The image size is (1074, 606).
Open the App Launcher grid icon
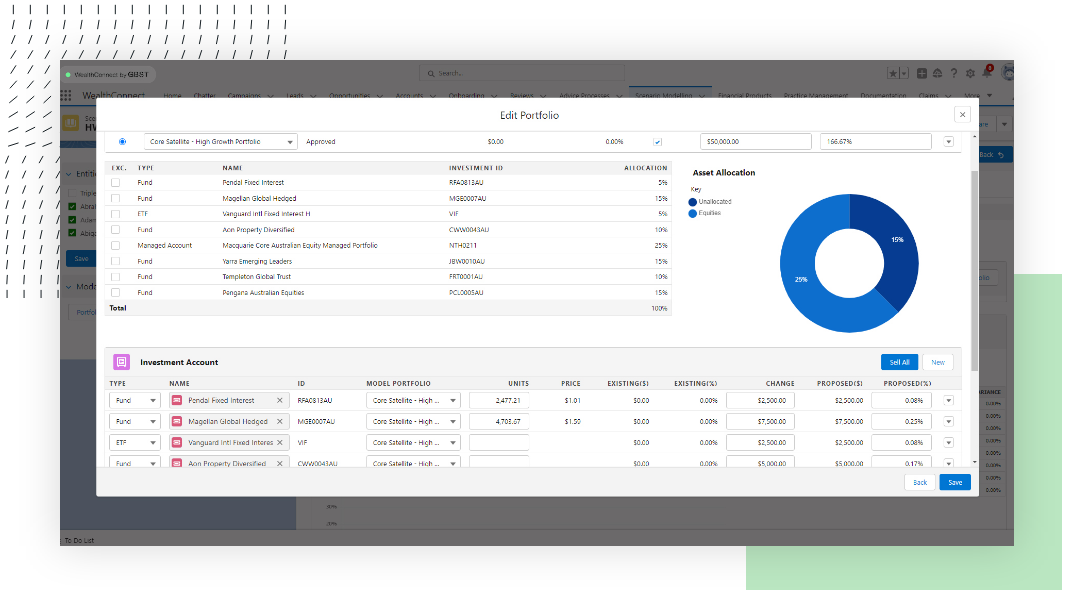click(x=66, y=95)
